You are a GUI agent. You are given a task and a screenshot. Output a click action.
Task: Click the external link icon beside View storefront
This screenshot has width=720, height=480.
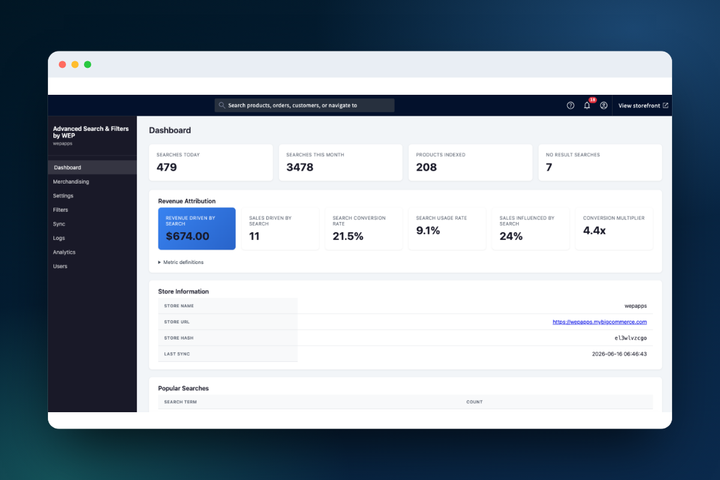click(x=665, y=106)
